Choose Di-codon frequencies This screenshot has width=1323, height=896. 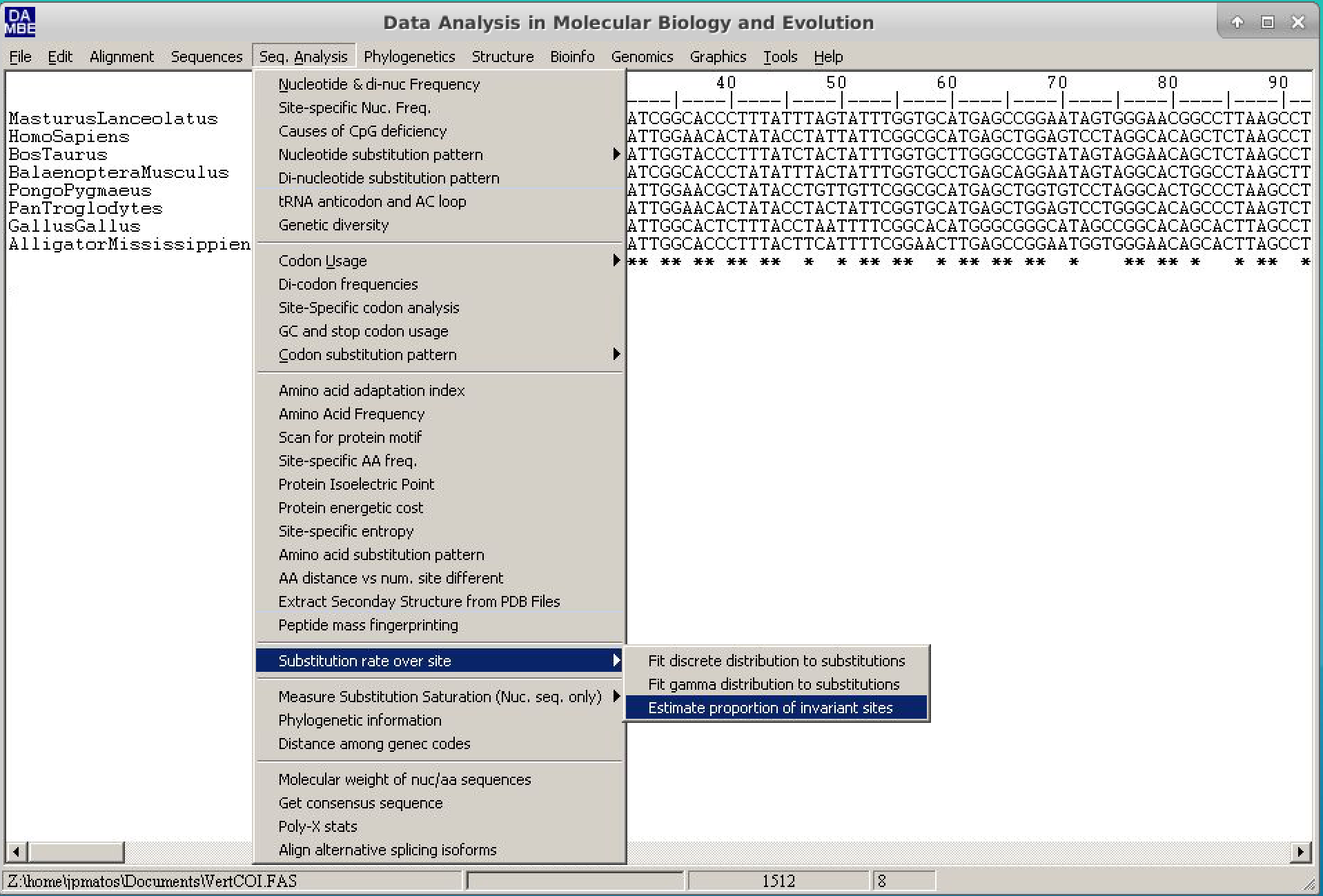(x=440, y=284)
